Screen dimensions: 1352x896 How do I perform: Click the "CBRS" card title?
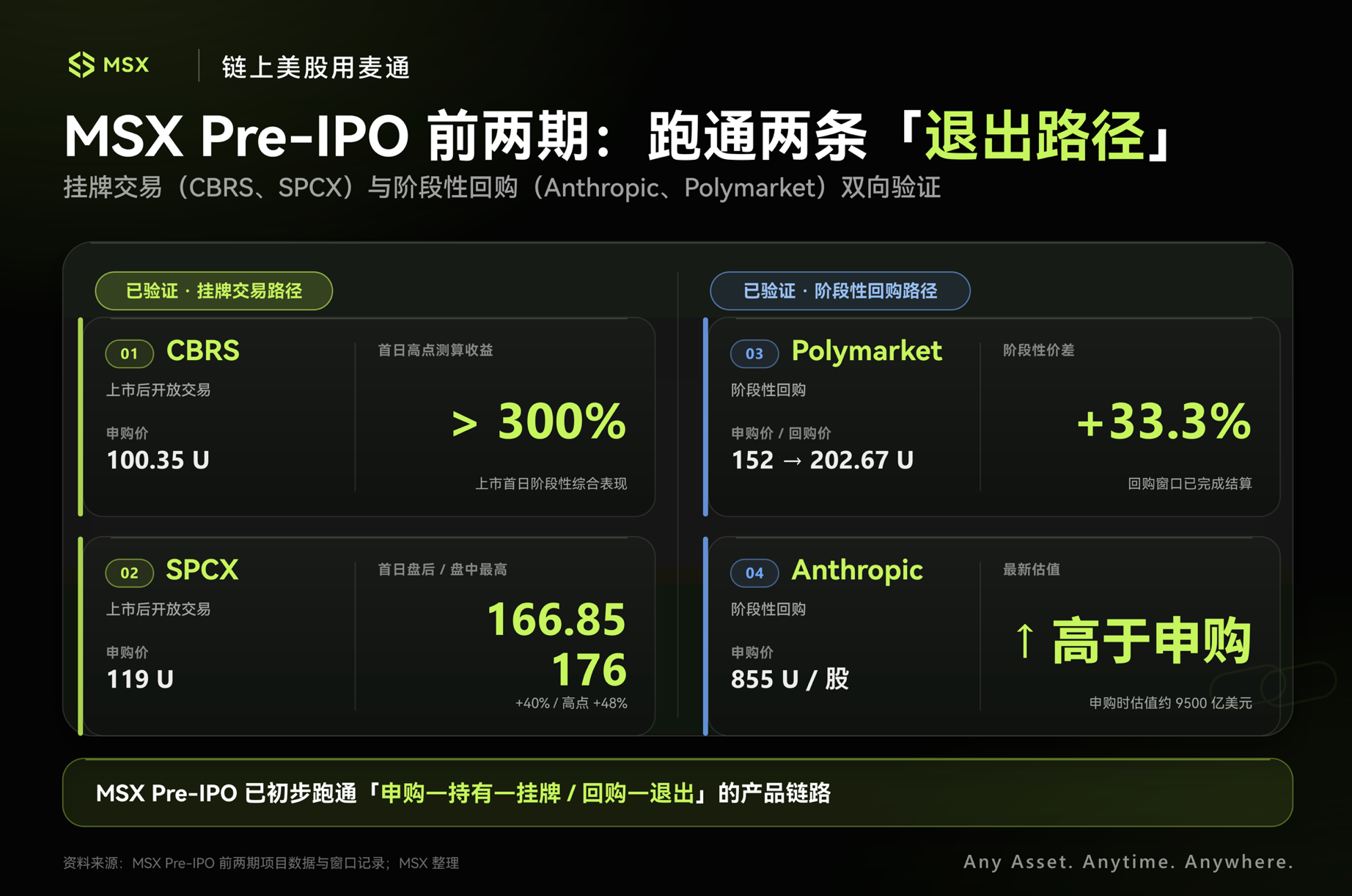[x=203, y=350]
